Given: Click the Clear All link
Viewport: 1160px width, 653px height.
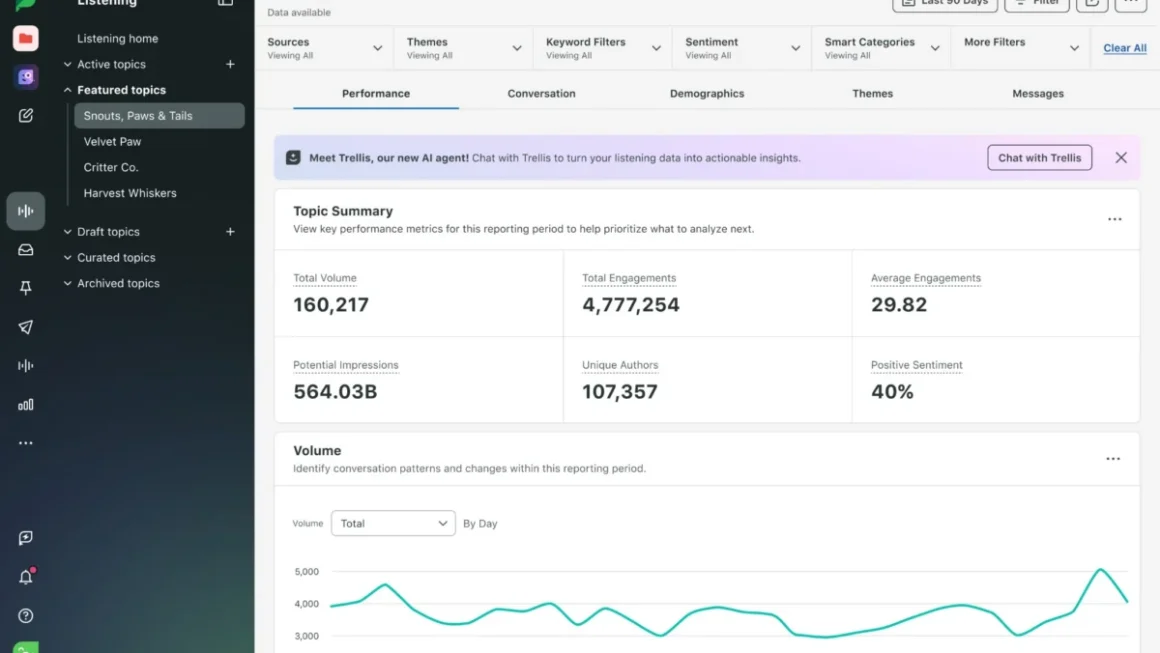Looking at the screenshot, I should [x=1124, y=48].
